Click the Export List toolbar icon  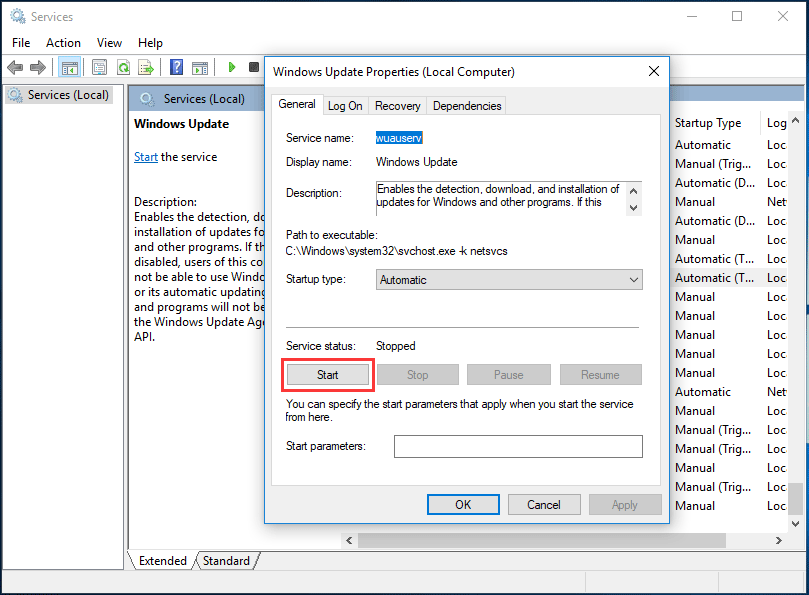pos(146,67)
